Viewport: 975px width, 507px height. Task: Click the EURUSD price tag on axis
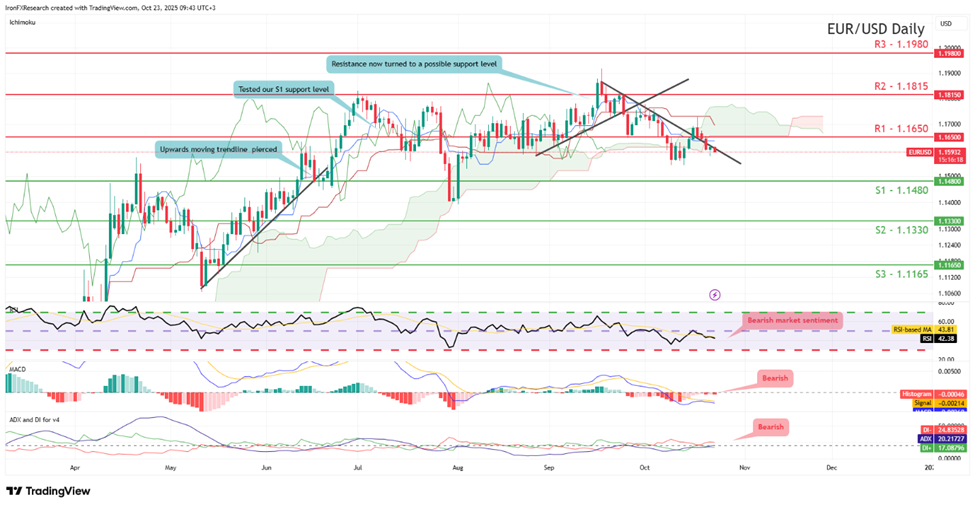[x=920, y=151]
